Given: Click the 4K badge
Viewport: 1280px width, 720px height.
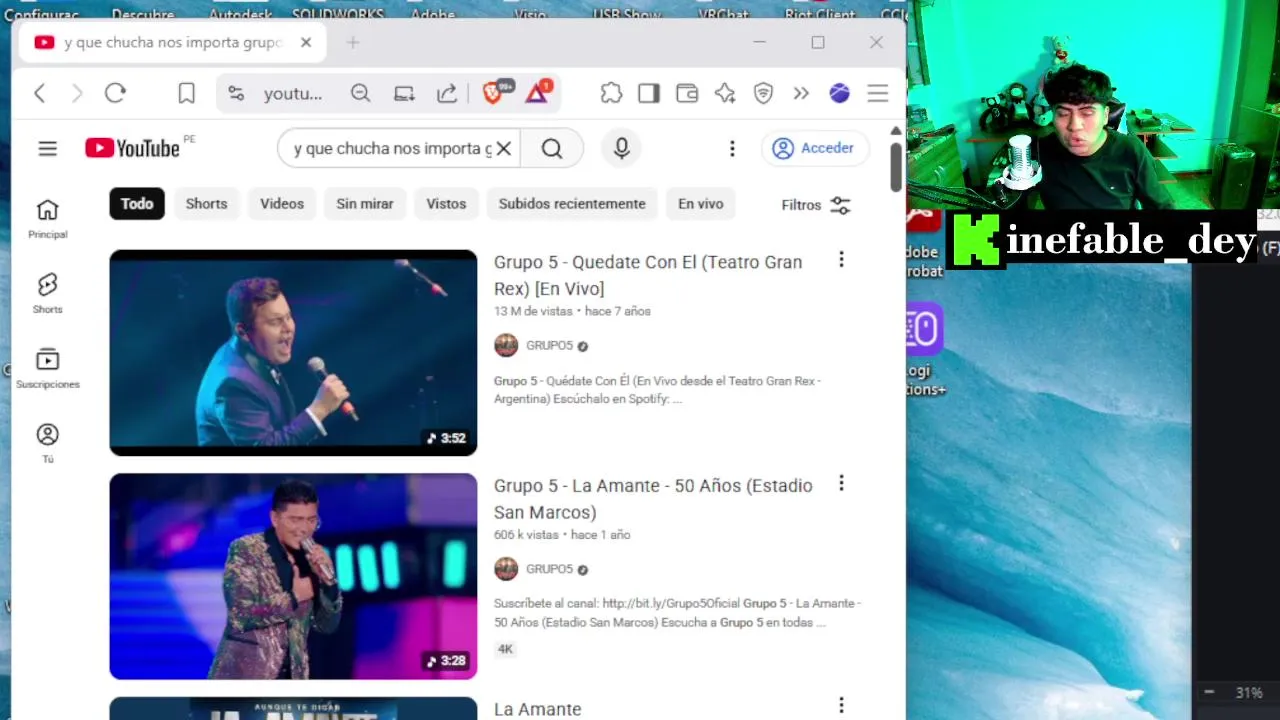Looking at the screenshot, I should click(505, 649).
